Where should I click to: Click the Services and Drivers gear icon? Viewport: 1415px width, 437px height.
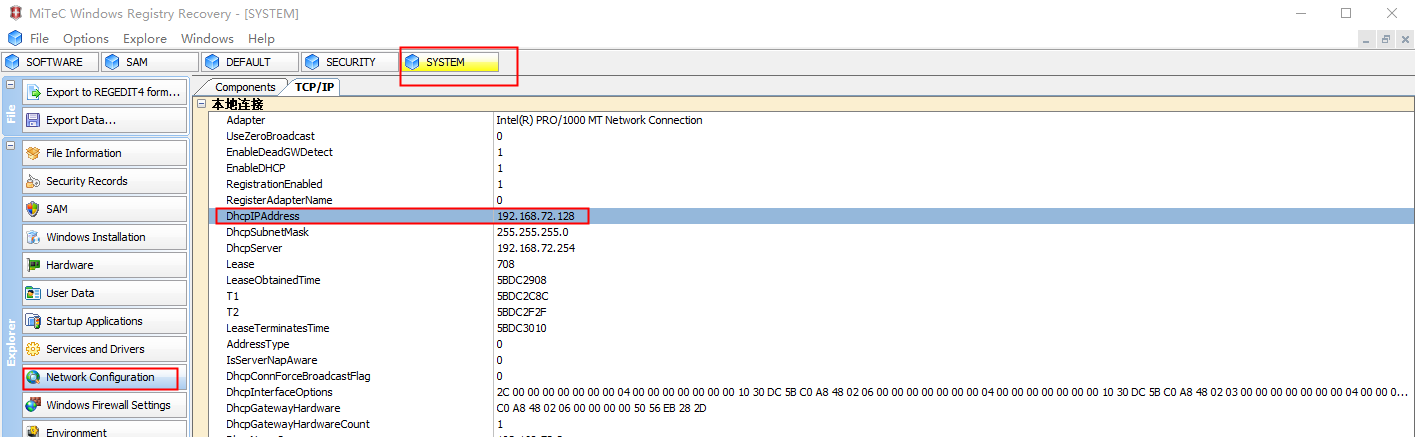[x=33, y=349]
